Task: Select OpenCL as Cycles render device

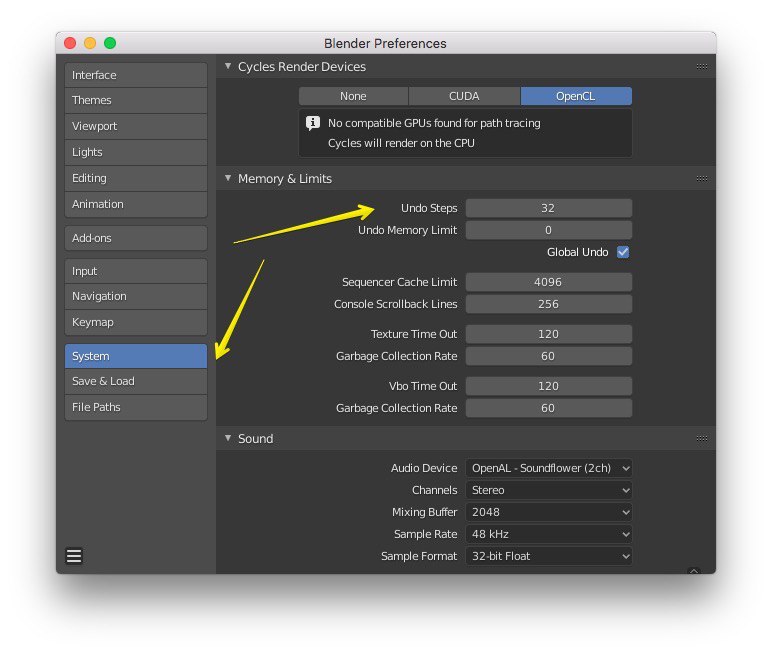Action: point(576,96)
